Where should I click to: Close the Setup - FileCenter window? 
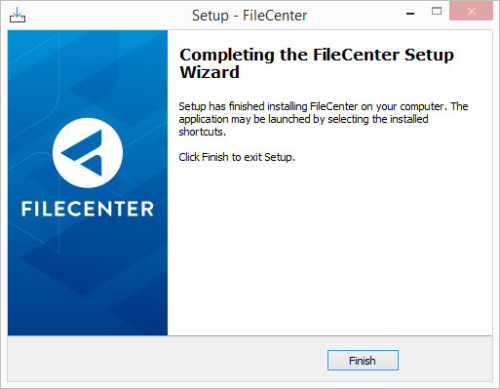pyautogui.click(x=471, y=11)
